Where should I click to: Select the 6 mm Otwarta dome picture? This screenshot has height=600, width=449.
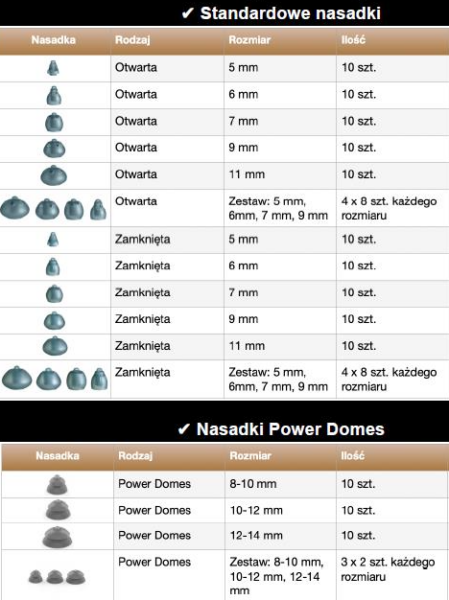54,95
